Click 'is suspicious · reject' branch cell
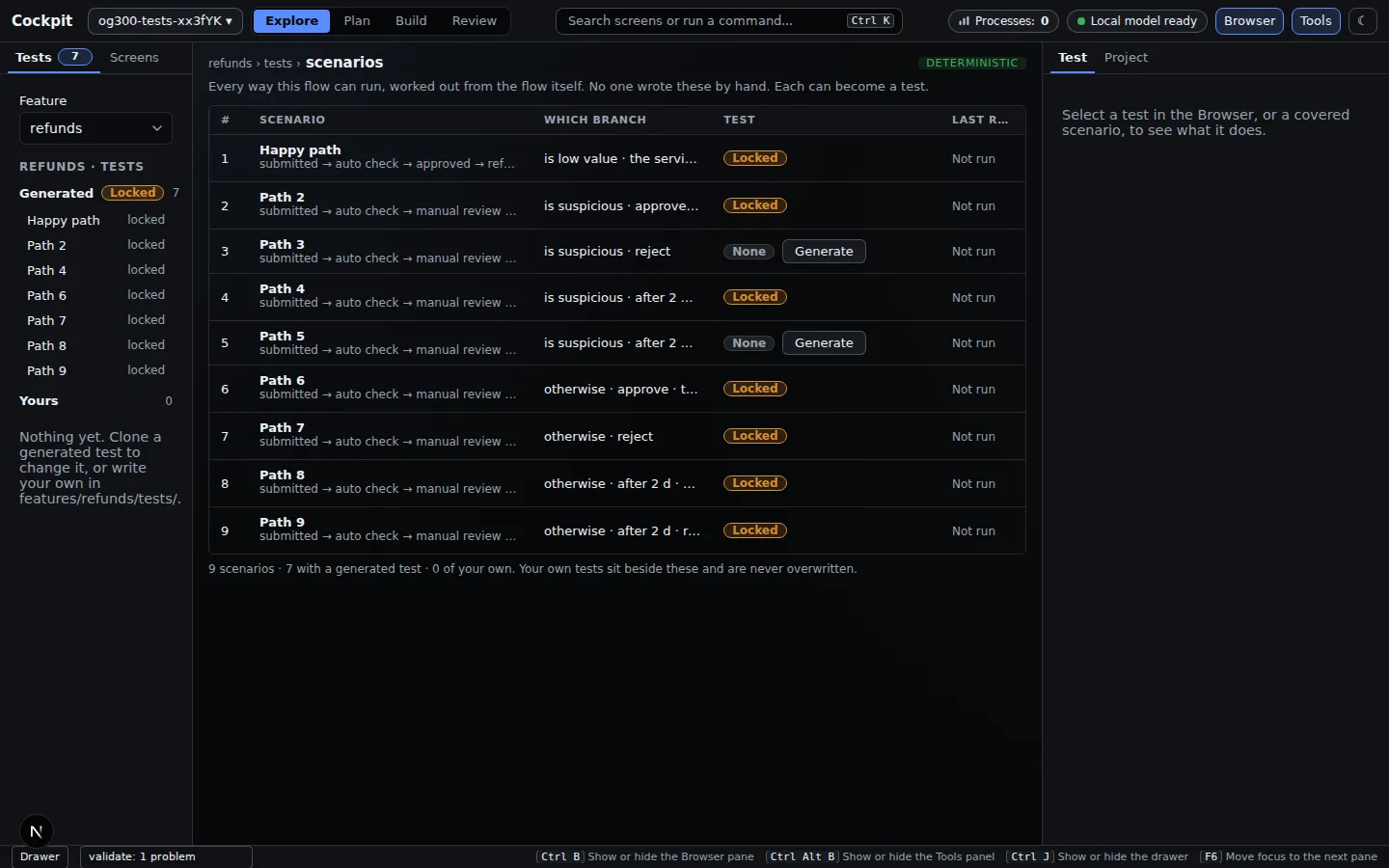The height and width of the screenshot is (868, 1389). click(x=607, y=251)
